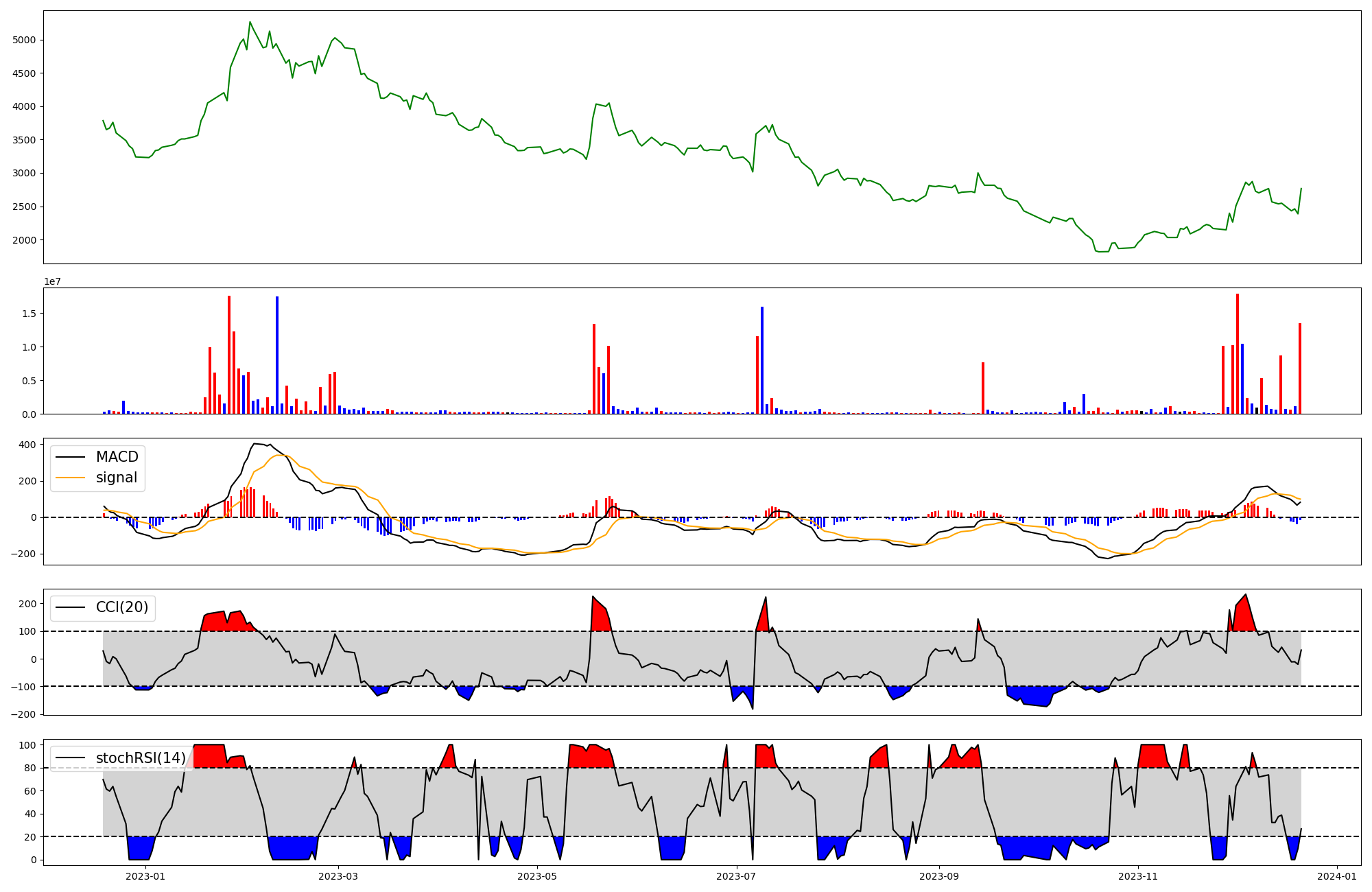
Task: Click the 200 CCI axis tick label
Action: pyautogui.click(x=27, y=604)
